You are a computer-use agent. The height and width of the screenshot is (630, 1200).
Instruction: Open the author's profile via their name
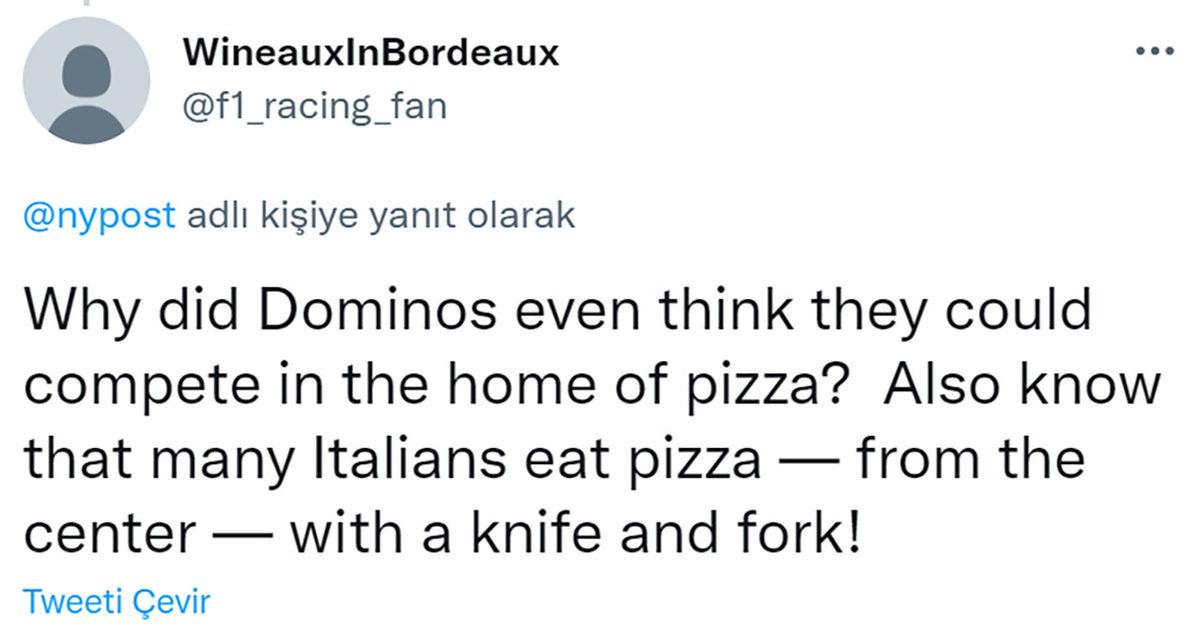click(371, 52)
